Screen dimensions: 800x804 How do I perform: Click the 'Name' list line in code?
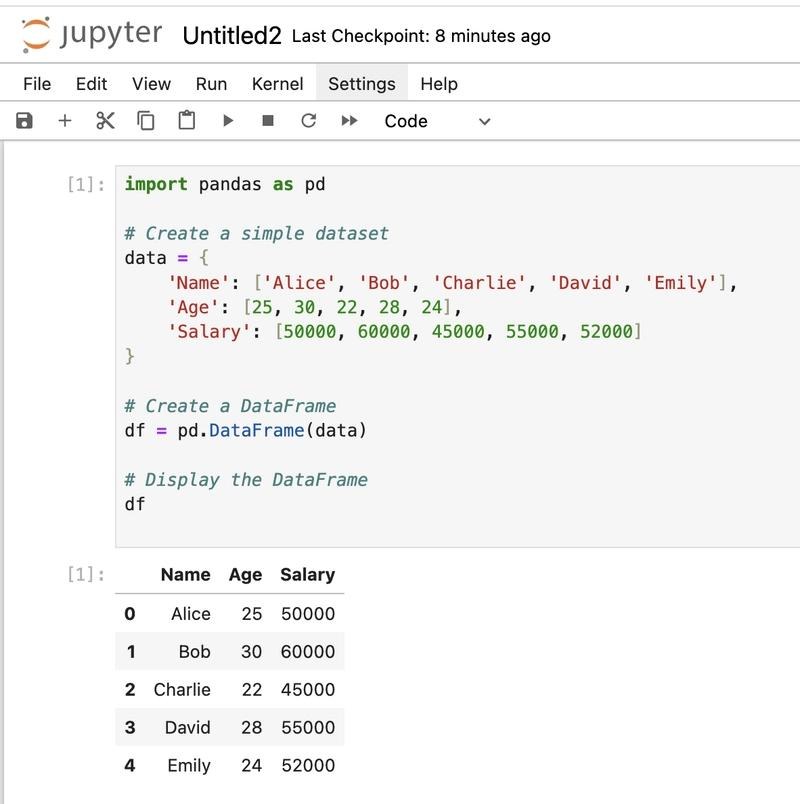[x=453, y=283]
